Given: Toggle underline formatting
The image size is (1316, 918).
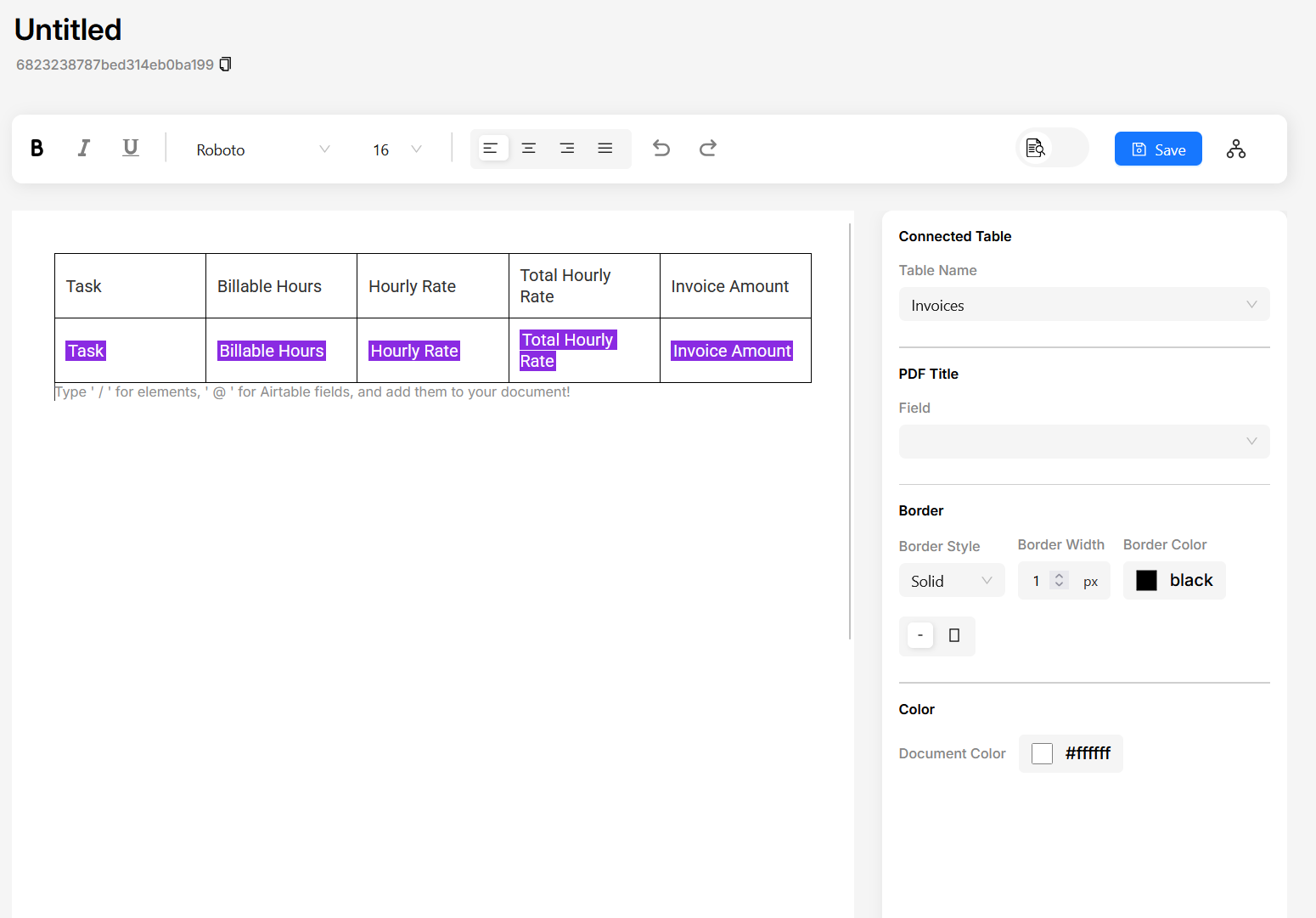Looking at the screenshot, I should click(x=130, y=149).
